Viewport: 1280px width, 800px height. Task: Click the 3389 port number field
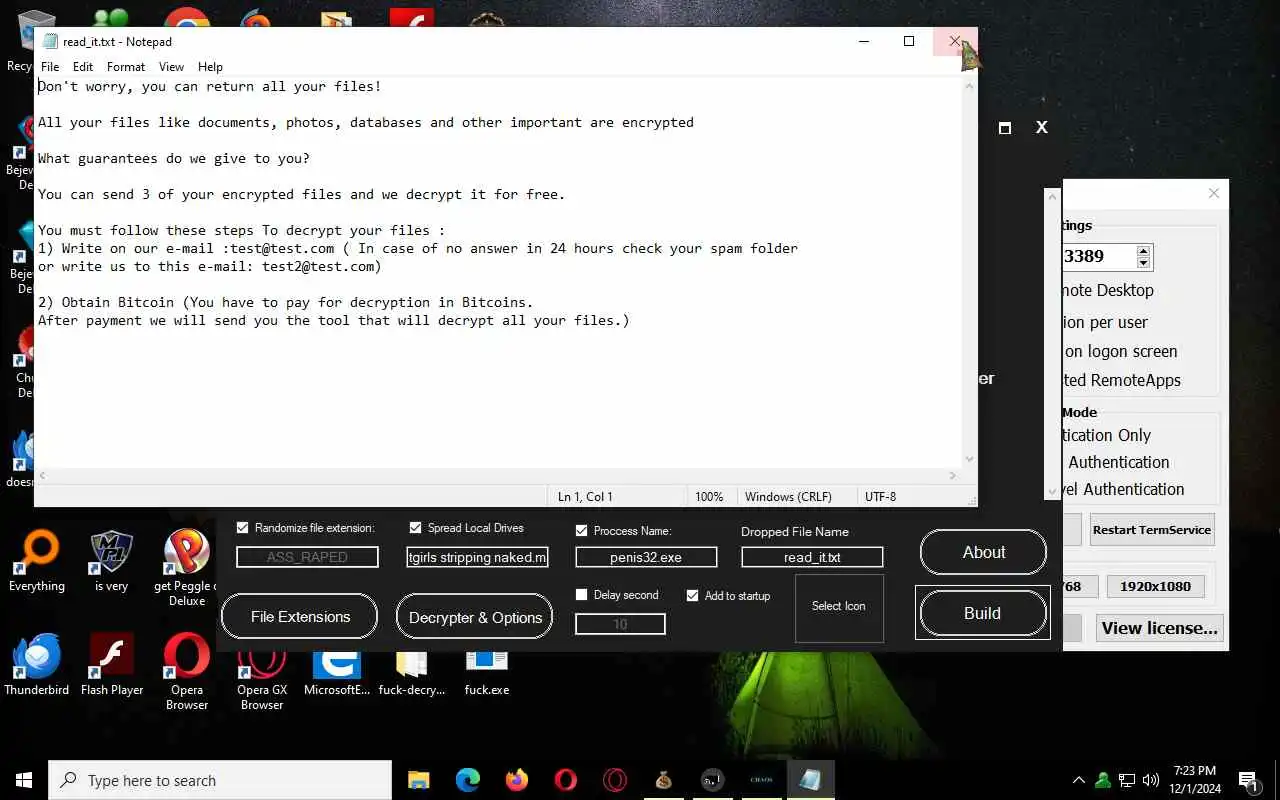click(1098, 257)
